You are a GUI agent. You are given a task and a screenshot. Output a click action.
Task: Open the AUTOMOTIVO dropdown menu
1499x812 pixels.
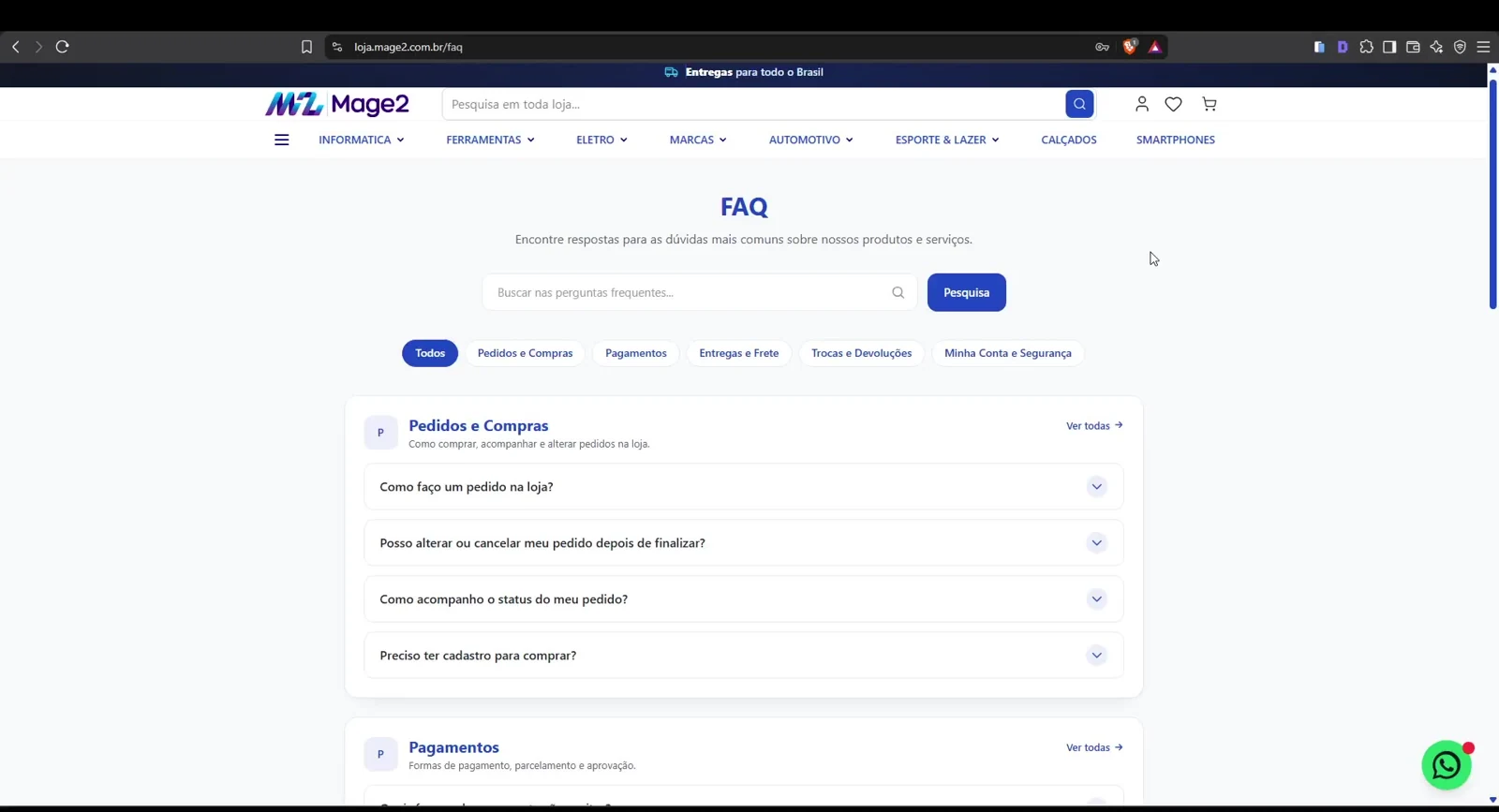click(811, 140)
